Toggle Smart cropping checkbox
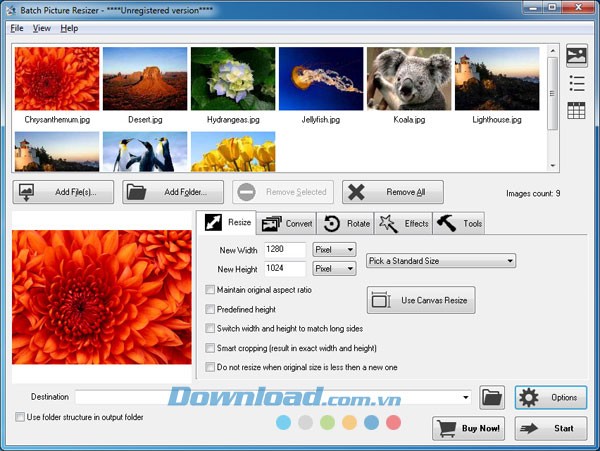 [x=209, y=348]
